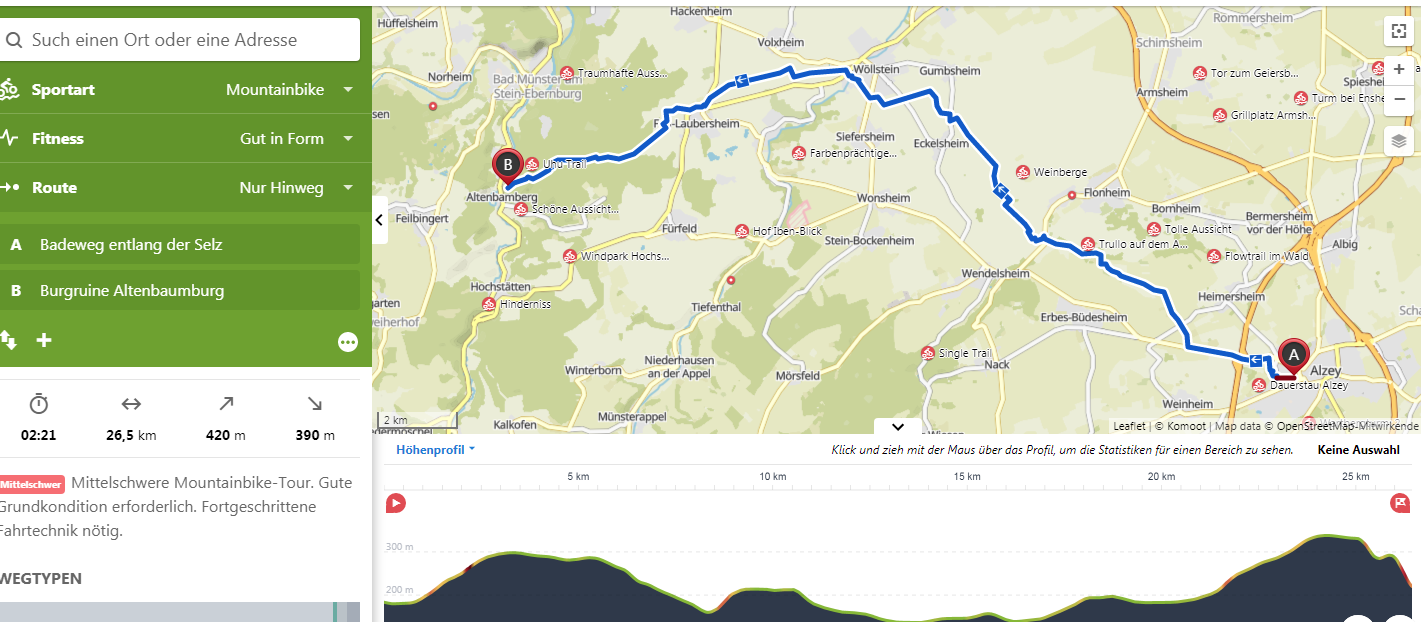Collapse the sidebar with left chevron
The image size is (1421, 622).
(380, 220)
